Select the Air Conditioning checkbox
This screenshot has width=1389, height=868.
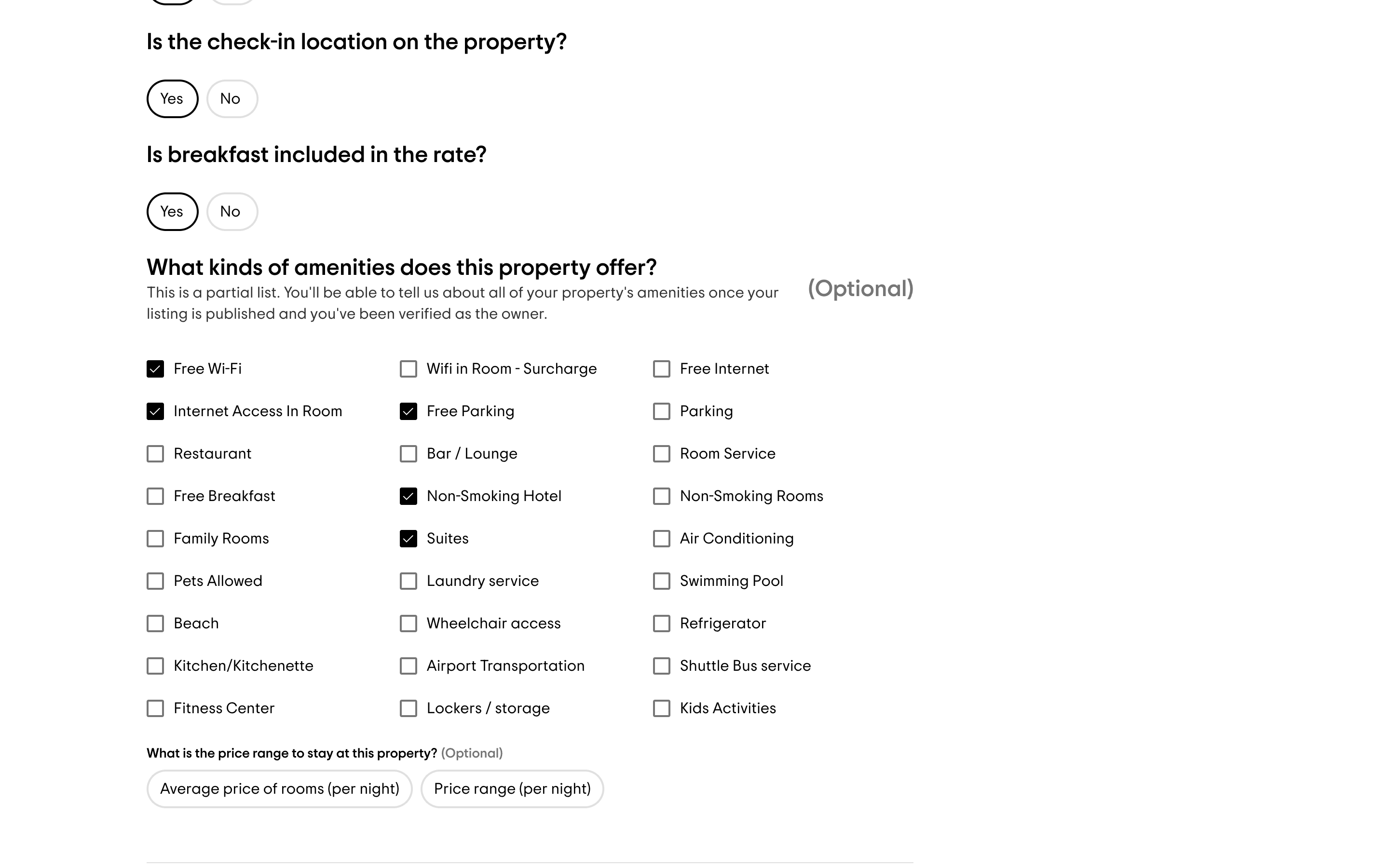[661, 539]
